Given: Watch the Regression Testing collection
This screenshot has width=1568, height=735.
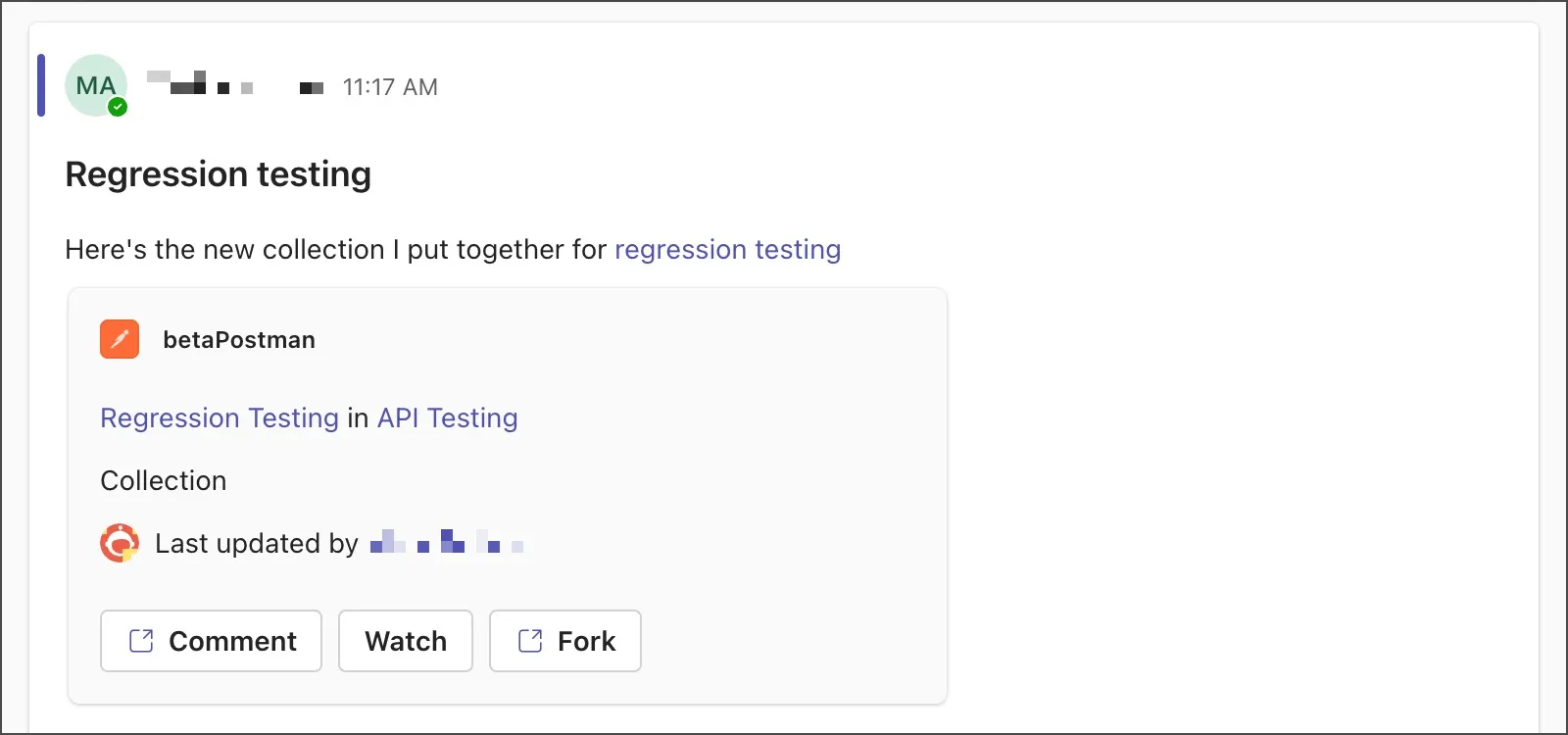Looking at the screenshot, I should coord(406,641).
